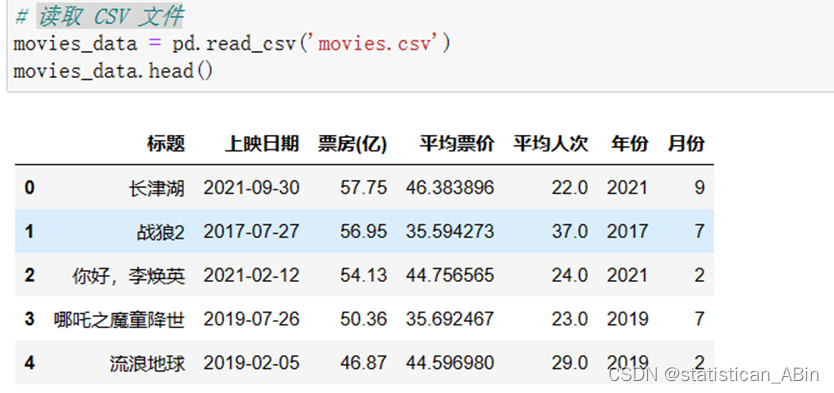Click the date cell 2021-09-30
This screenshot has width=834, height=393.
[252, 188]
